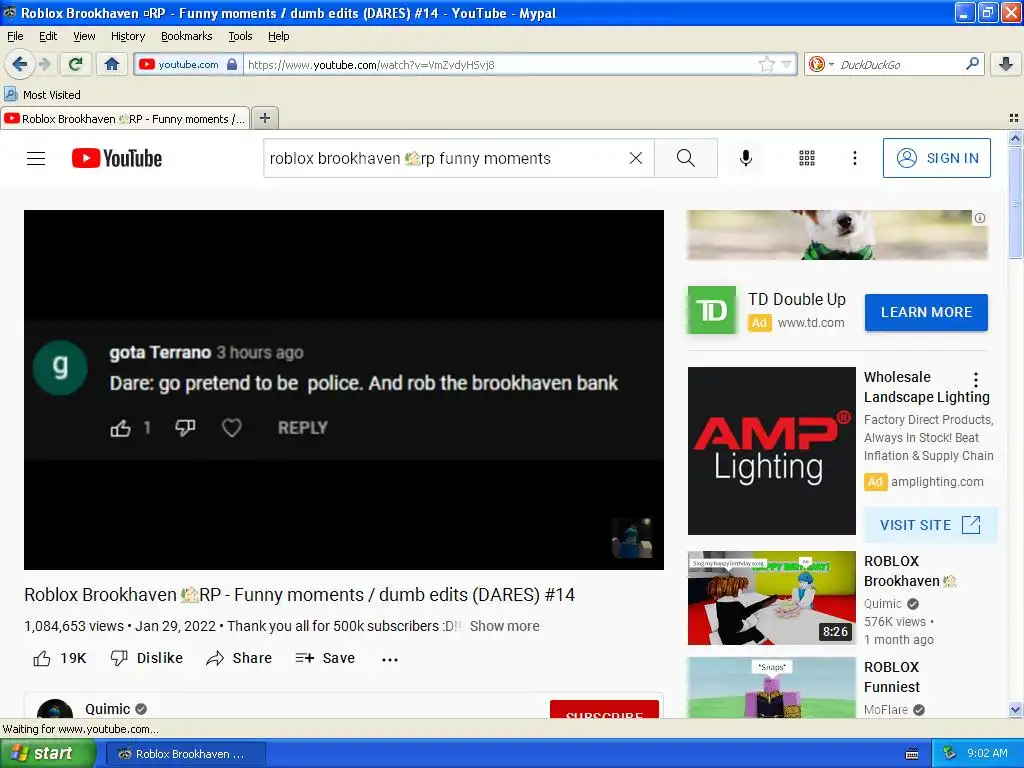Open the View menu
Screen dimensions: 1024x768
(84, 36)
